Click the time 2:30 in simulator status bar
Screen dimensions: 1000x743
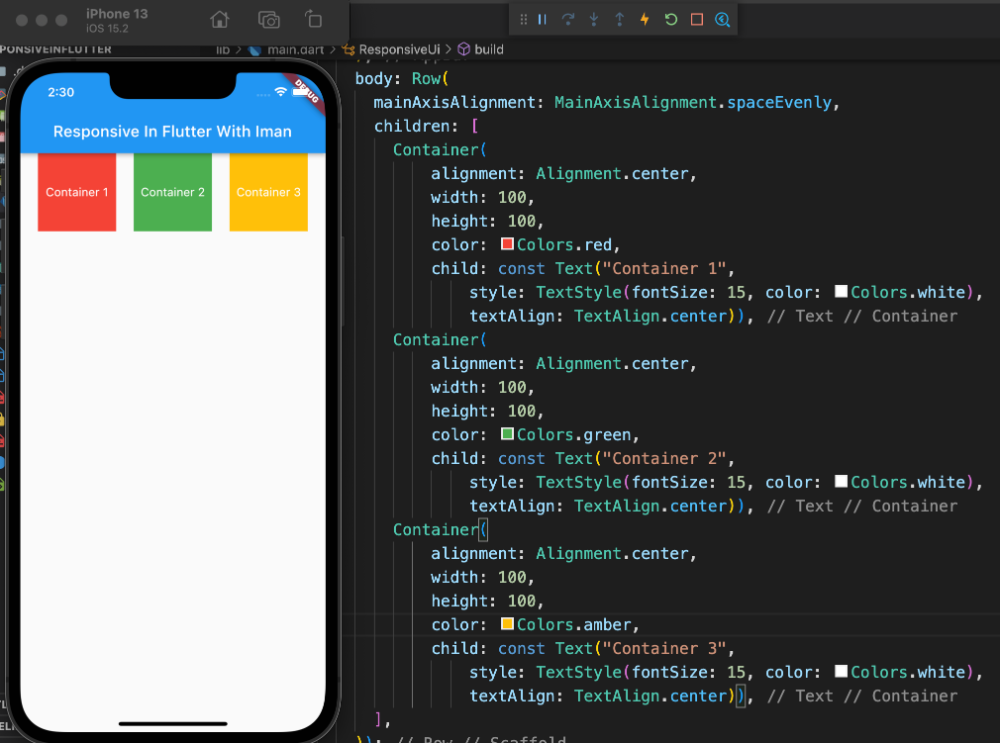click(61, 92)
